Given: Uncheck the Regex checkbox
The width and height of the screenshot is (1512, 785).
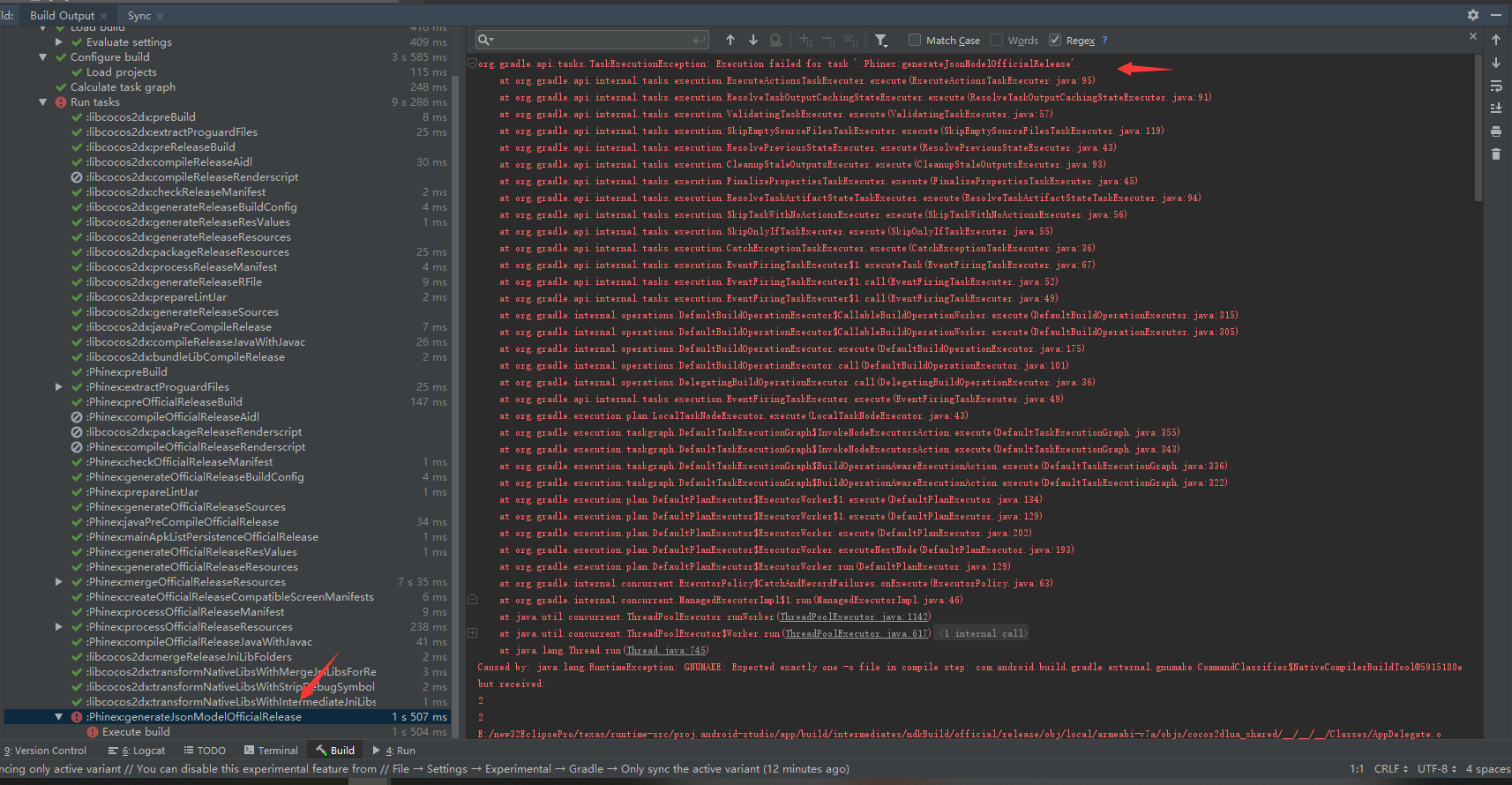Looking at the screenshot, I should click(x=1055, y=40).
